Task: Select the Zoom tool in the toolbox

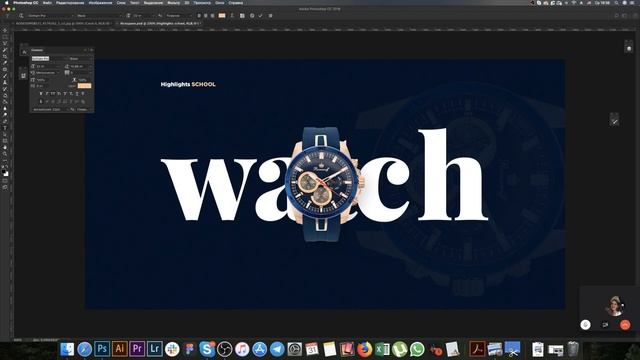Action: click(5, 154)
